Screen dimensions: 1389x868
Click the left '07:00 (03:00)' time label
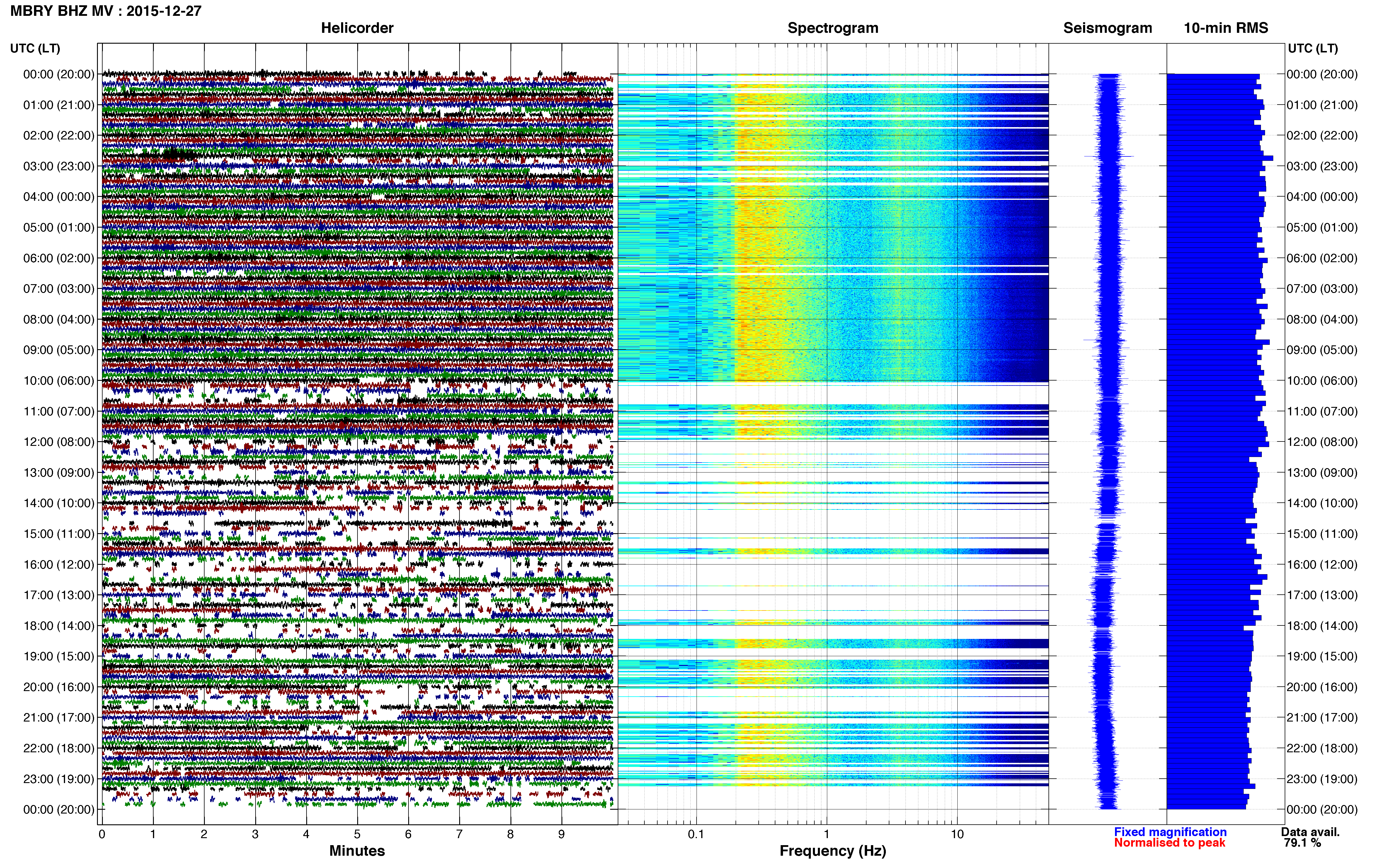click(x=59, y=289)
